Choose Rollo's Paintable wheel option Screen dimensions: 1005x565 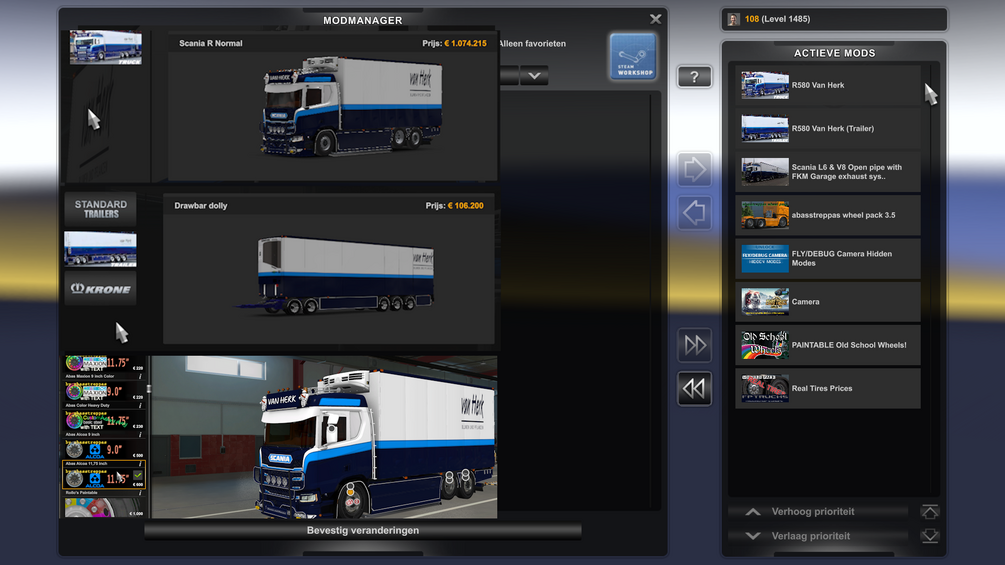point(104,507)
